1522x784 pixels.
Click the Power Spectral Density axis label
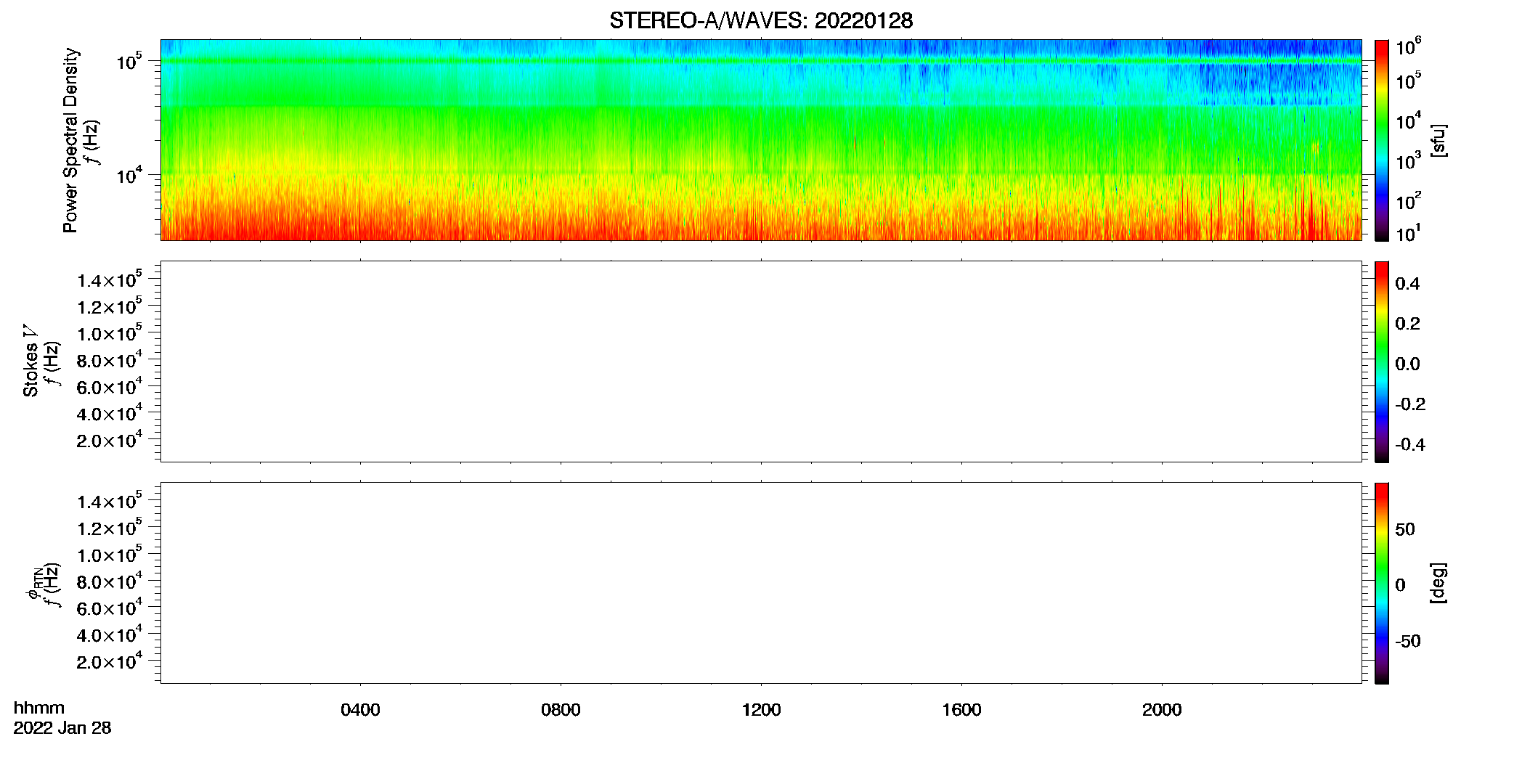coord(70,140)
